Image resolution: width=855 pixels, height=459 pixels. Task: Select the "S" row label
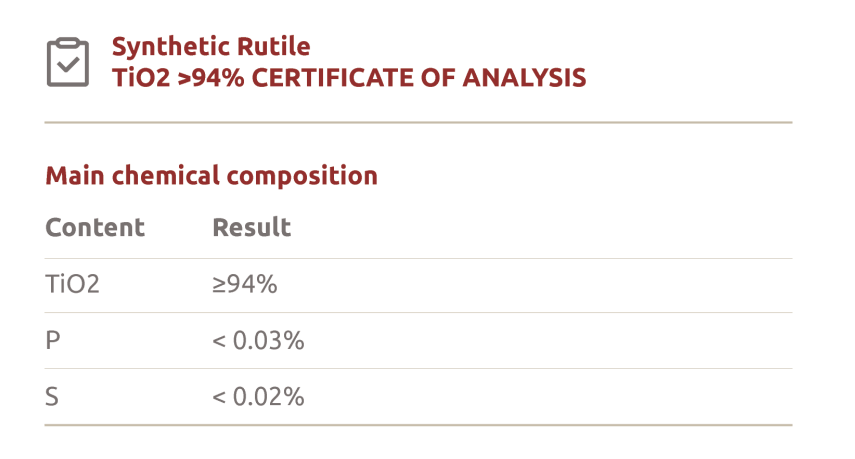pyautogui.click(x=52, y=397)
